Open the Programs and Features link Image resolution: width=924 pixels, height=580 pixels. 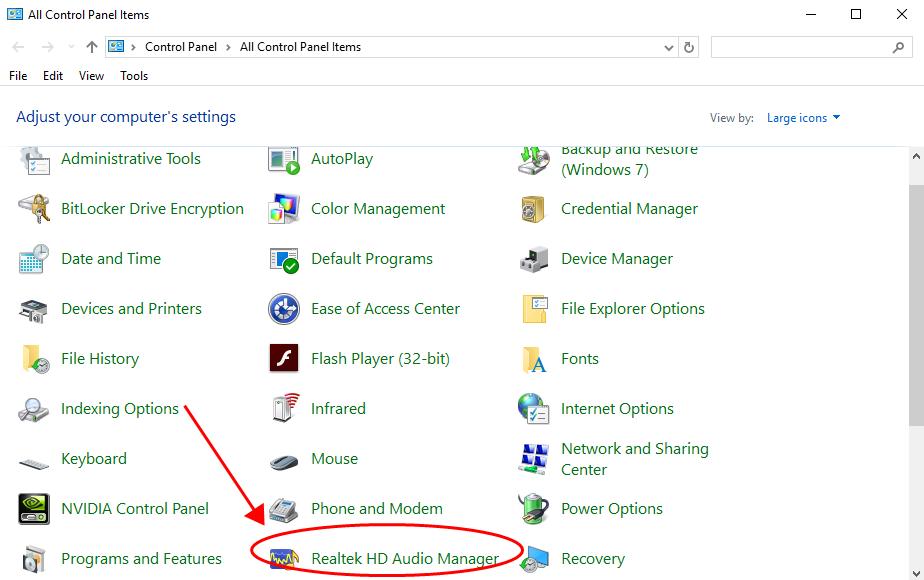click(x=141, y=559)
